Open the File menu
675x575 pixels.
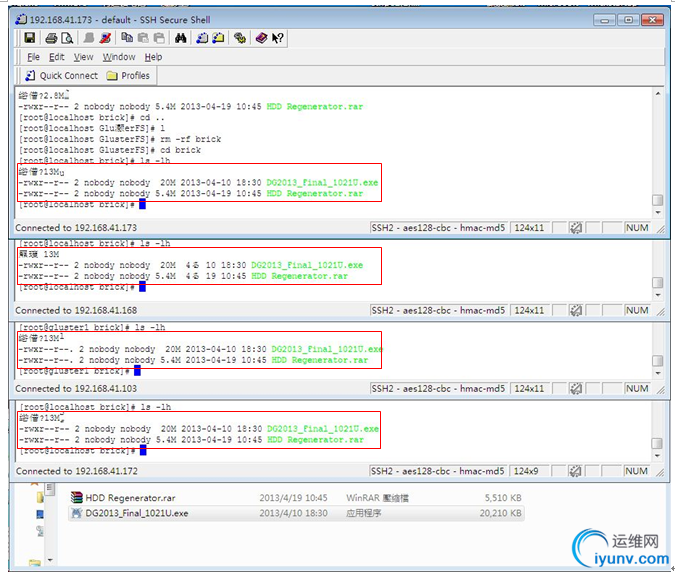click(x=33, y=57)
